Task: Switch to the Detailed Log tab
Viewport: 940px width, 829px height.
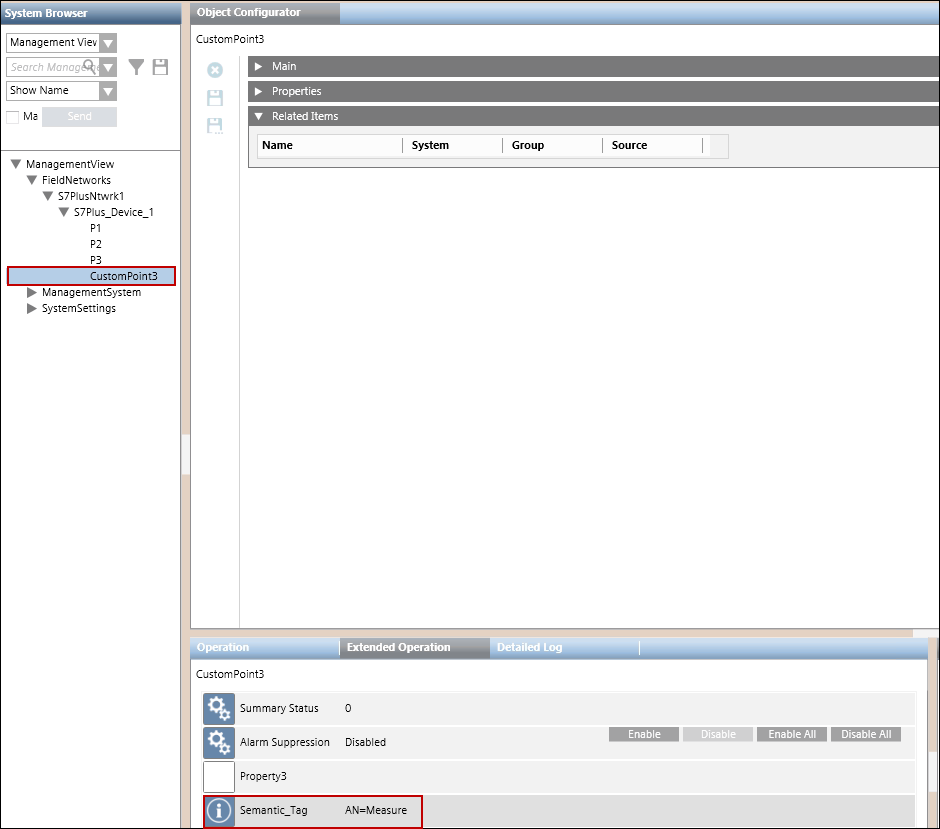Action: click(529, 647)
